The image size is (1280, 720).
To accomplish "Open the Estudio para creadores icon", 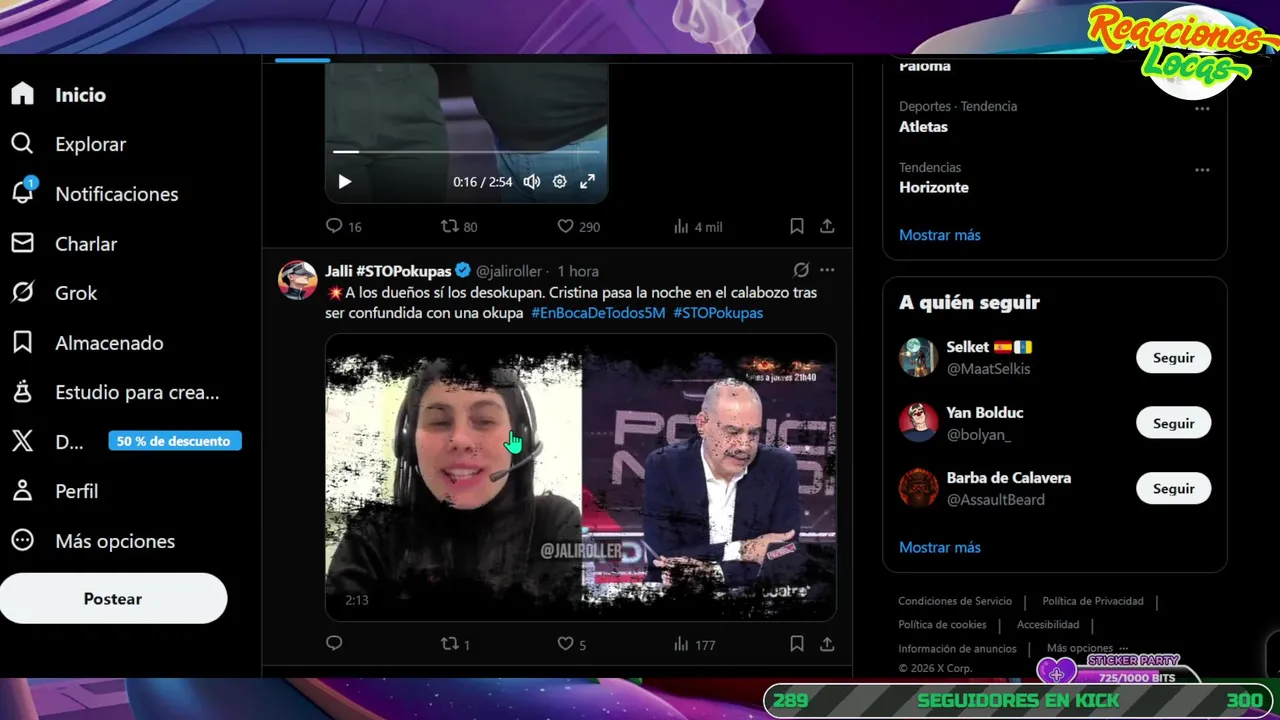I will 22,392.
